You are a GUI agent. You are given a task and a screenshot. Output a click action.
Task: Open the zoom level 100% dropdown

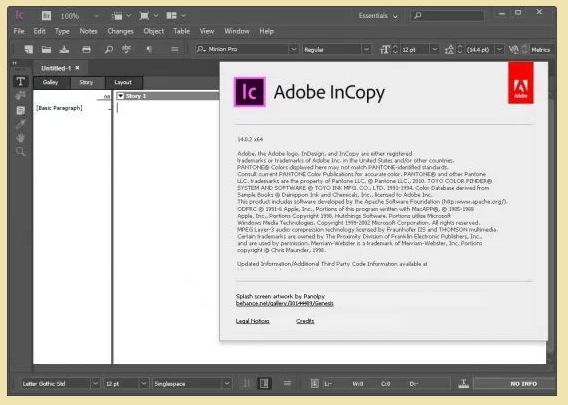coord(96,16)
